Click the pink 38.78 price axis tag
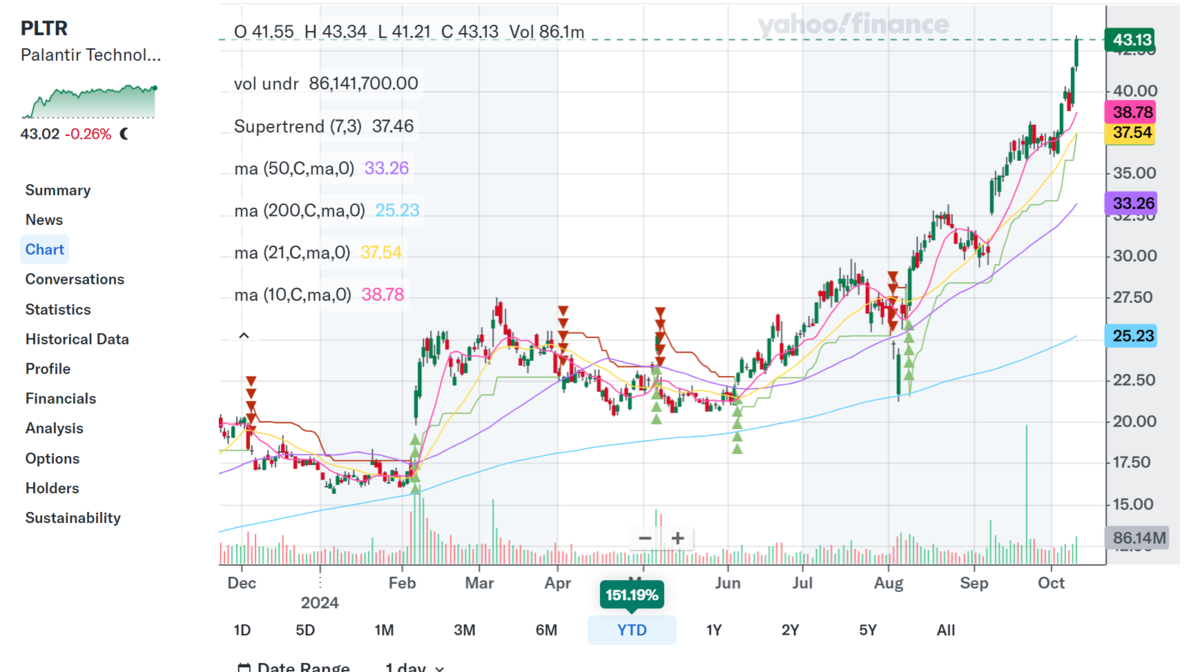This screenshot has height=672, width=1200. 1131,112
